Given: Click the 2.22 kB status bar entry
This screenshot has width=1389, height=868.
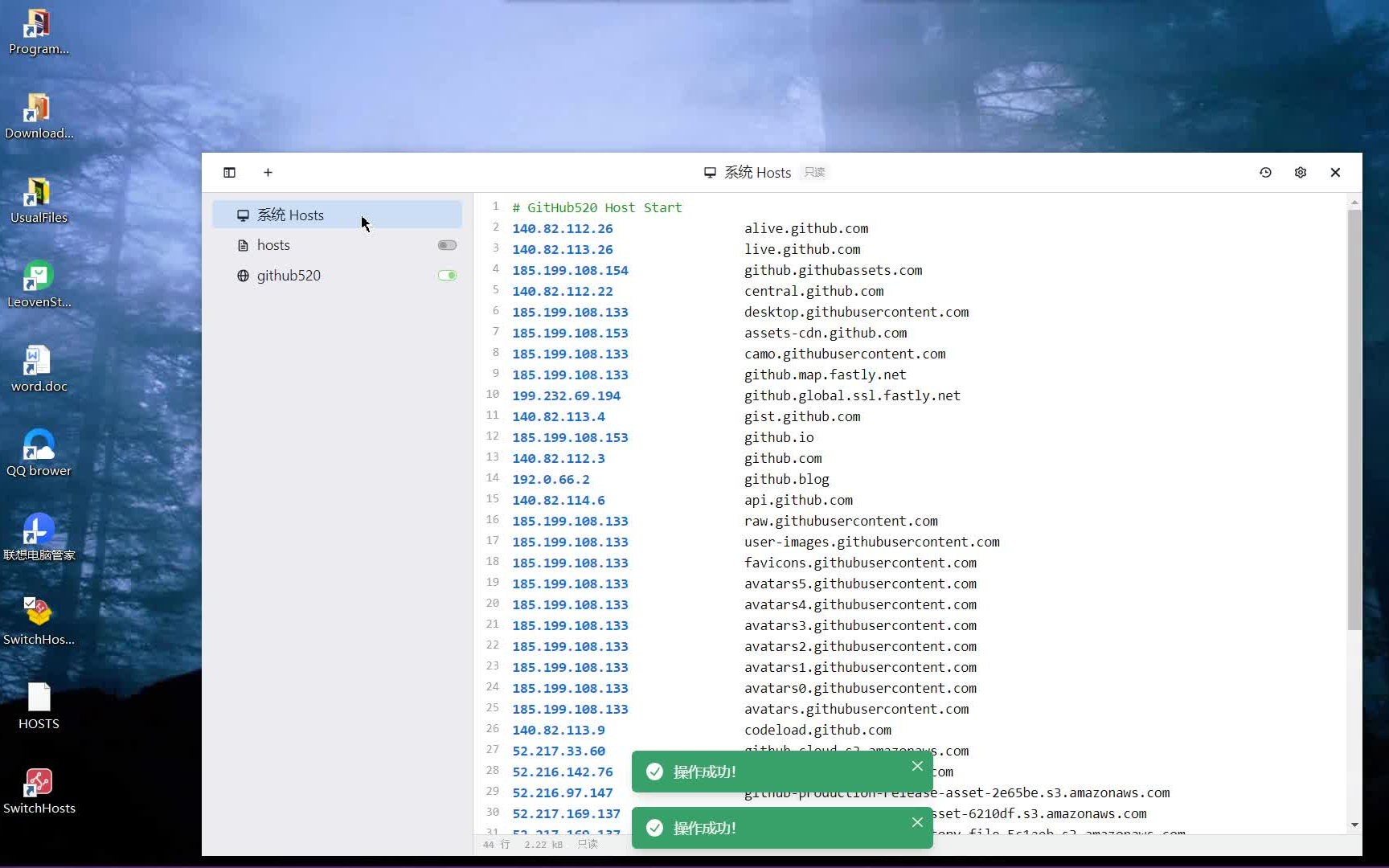Looking at the screenshot, I should (543, 845).
